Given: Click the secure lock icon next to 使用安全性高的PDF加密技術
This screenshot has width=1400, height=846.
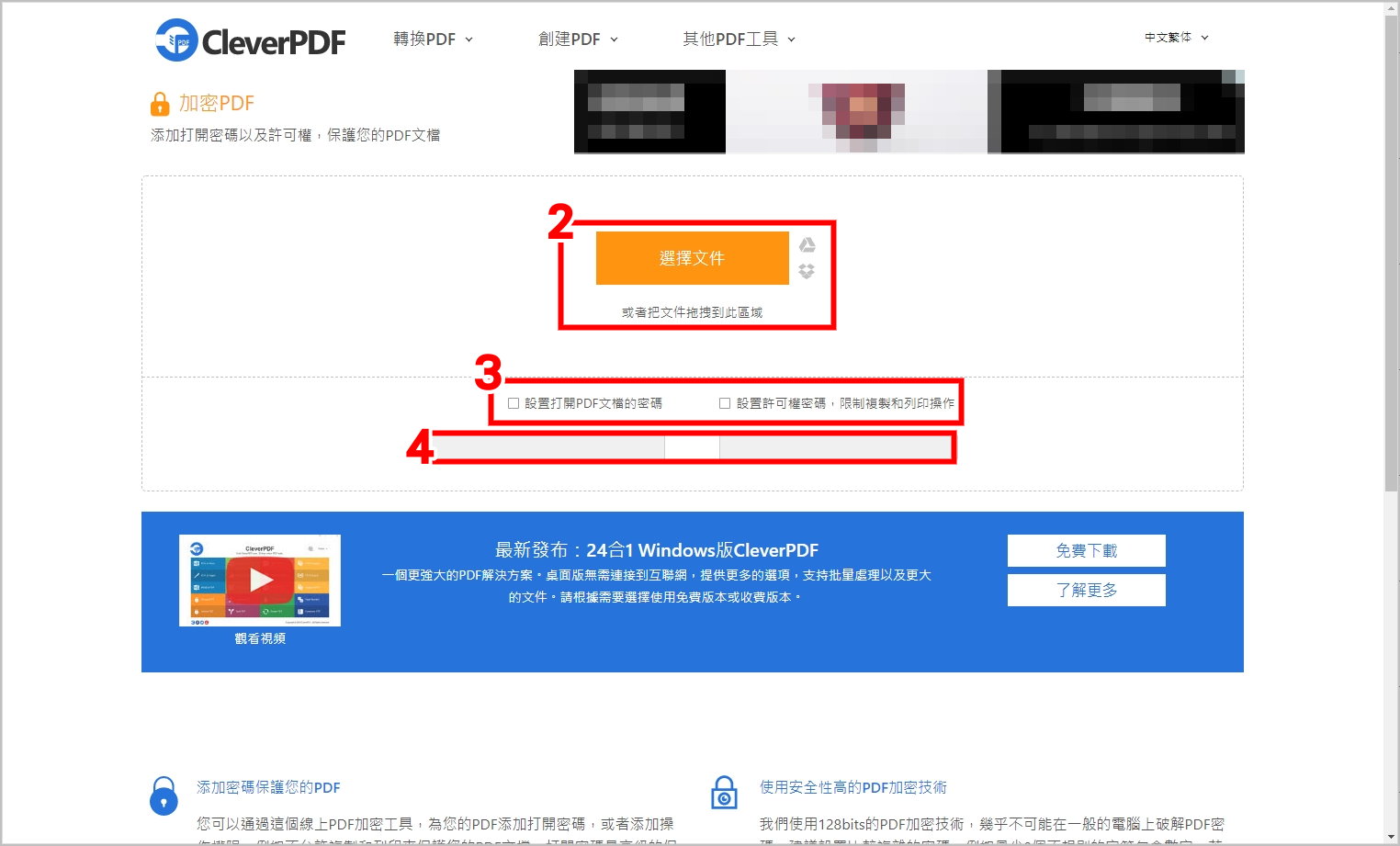Looking at the screenshot, I should point(724,793).
